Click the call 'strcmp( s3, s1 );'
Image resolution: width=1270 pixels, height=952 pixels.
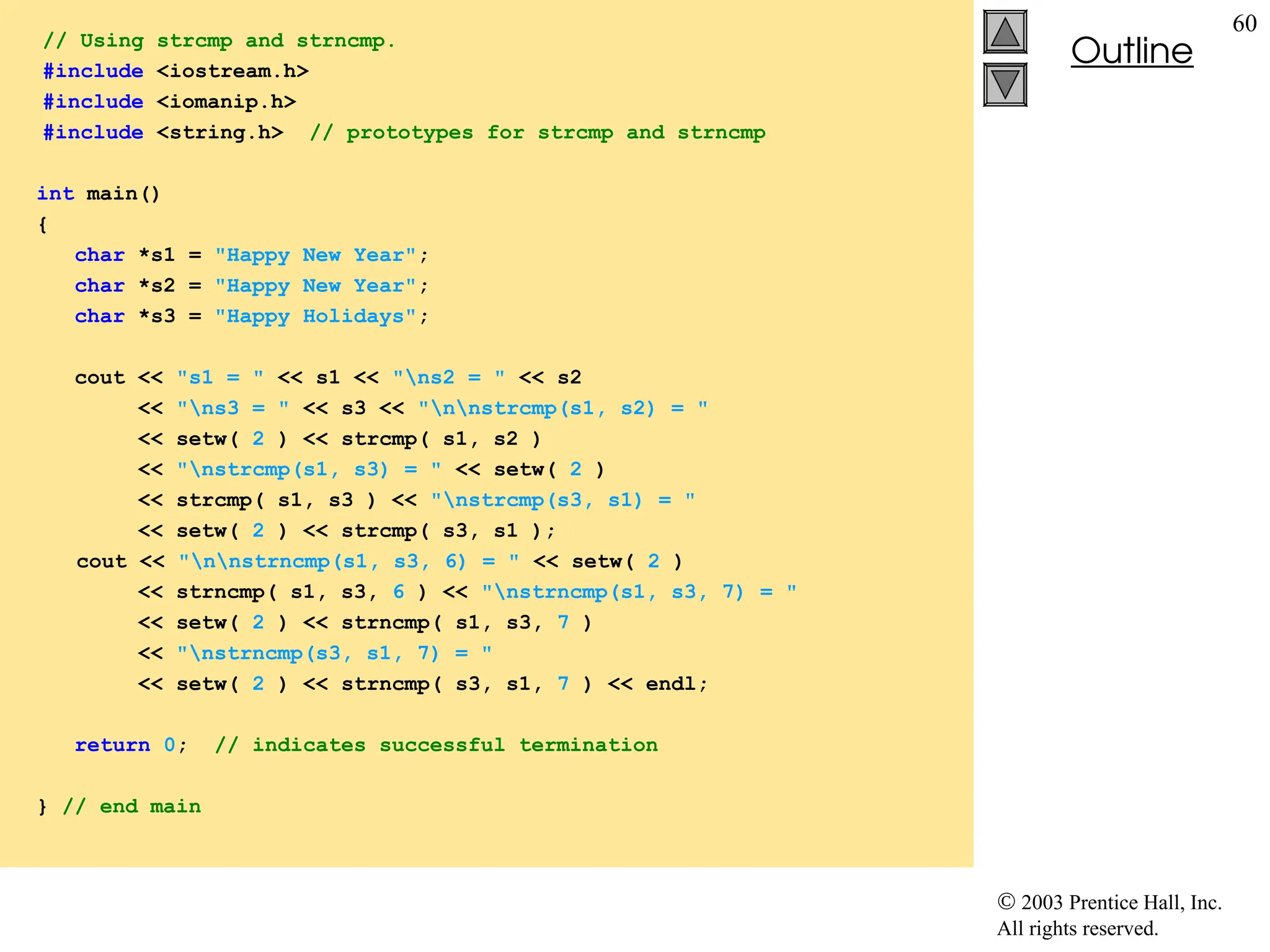(448, 531)
